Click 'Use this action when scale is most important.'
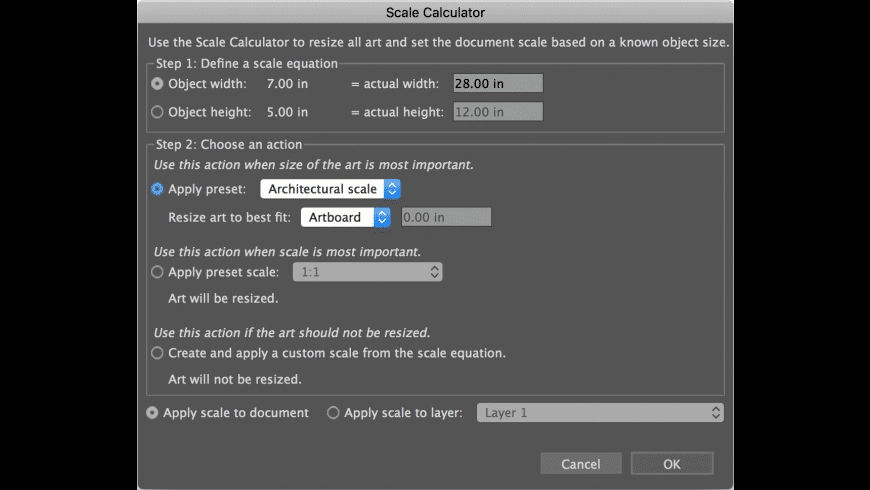 [x=287, y=252]
